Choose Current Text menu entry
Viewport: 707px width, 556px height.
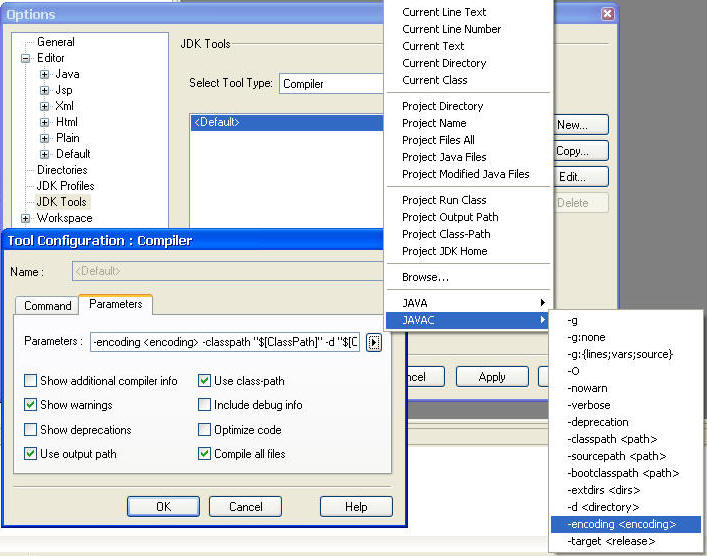[x=469, y=46]
